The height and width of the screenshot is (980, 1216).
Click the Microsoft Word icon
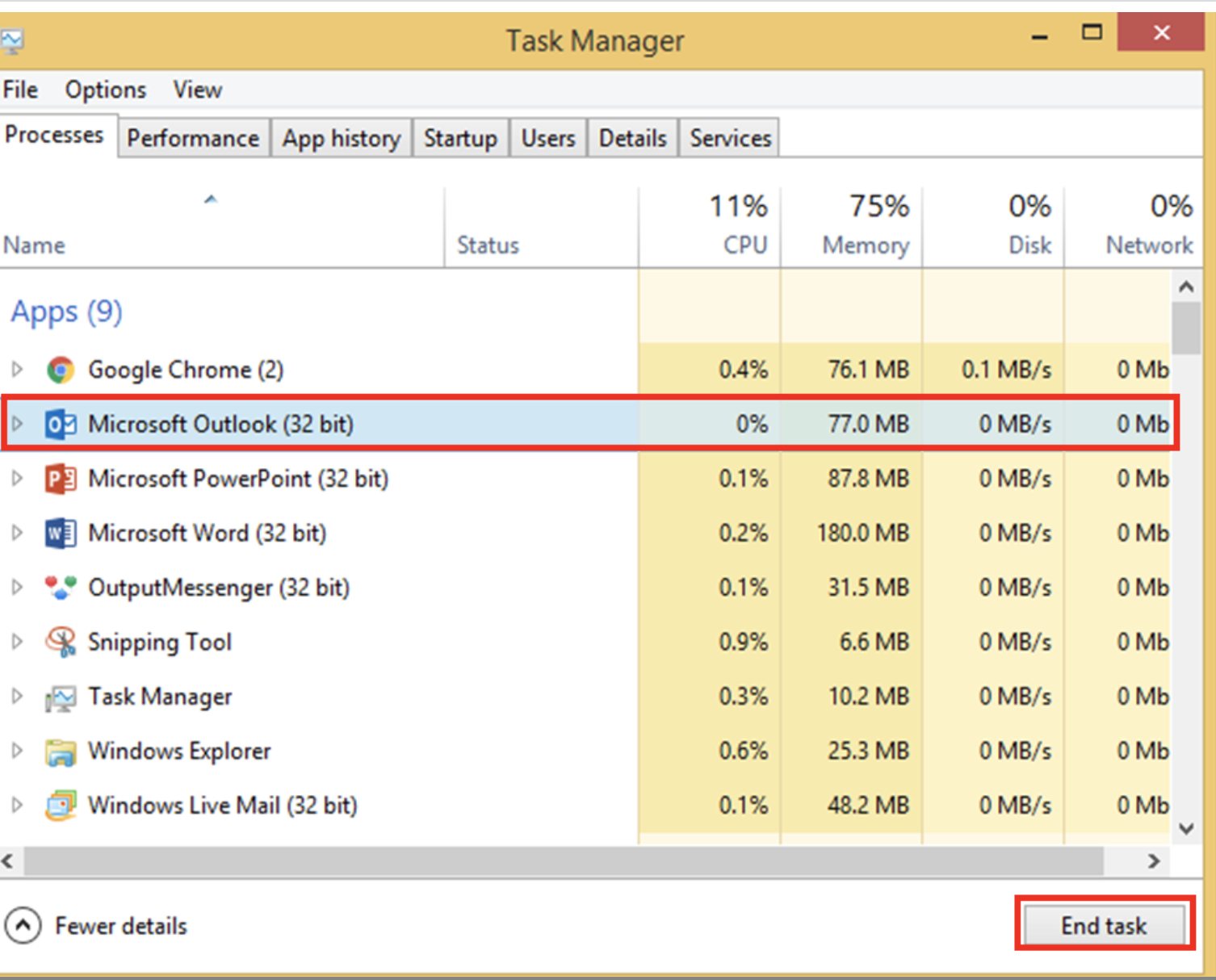click(61, 534)
